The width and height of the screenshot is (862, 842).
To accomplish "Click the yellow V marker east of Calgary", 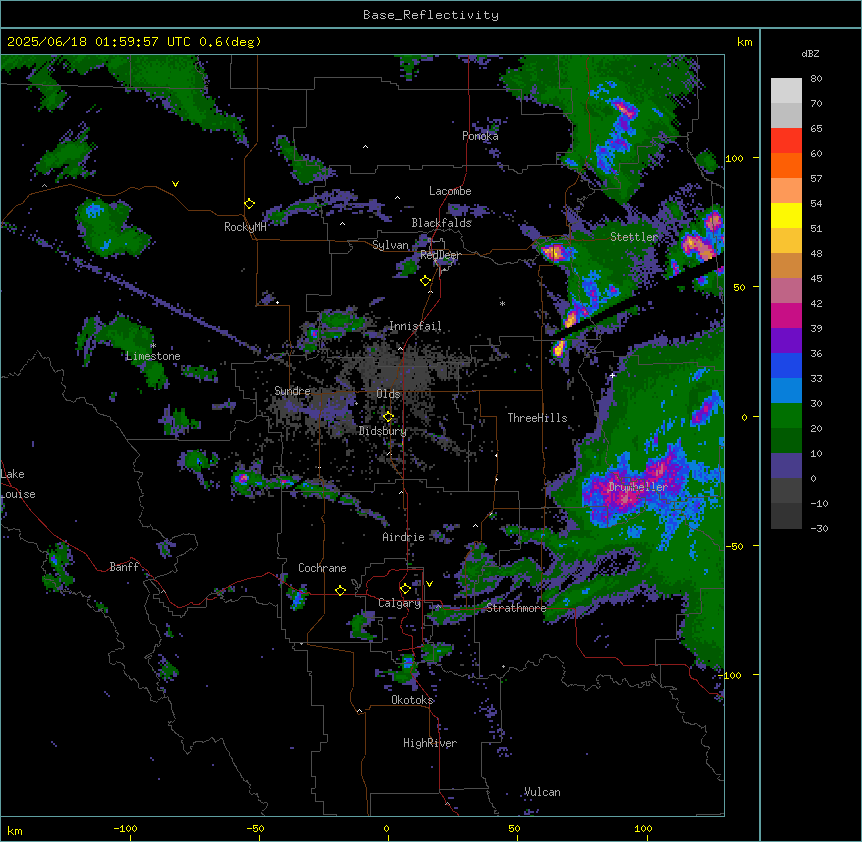I will coord(429,584).
